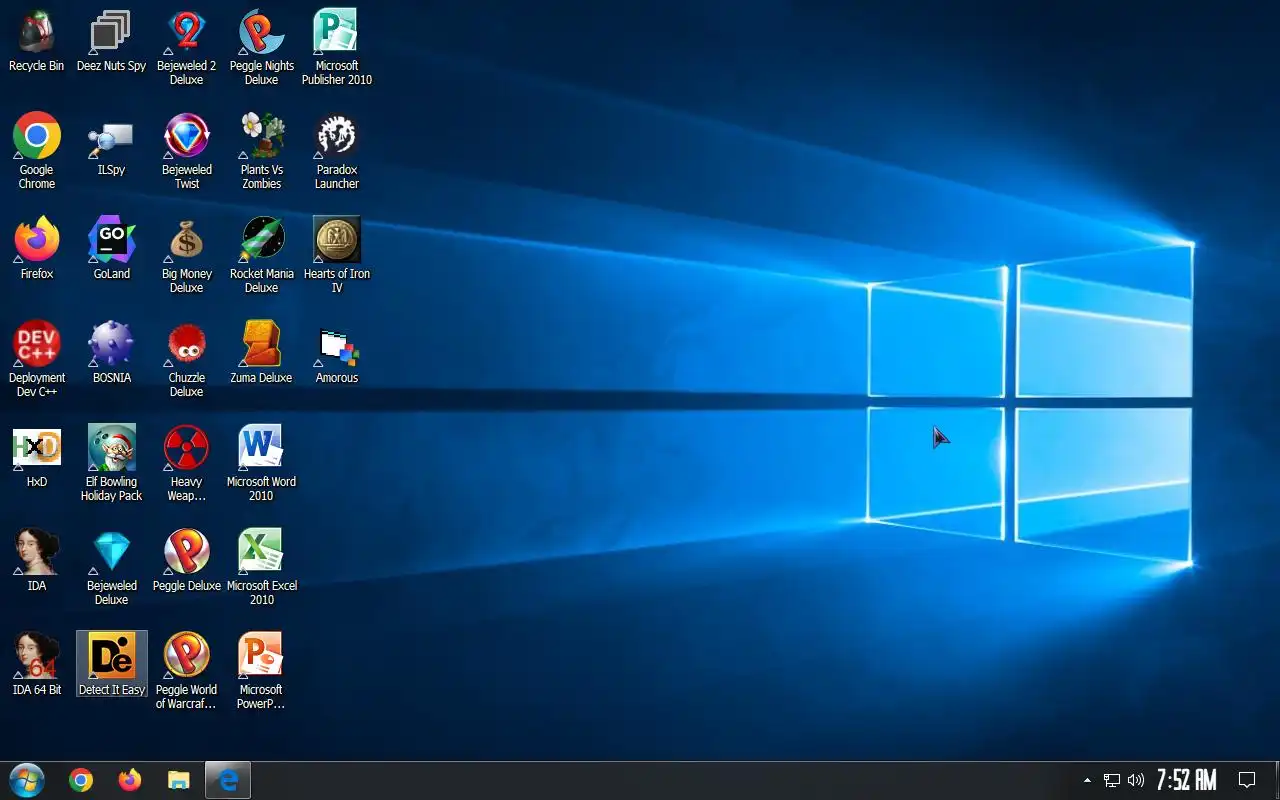Launch Firefox from the taskbar

(130, 780)
